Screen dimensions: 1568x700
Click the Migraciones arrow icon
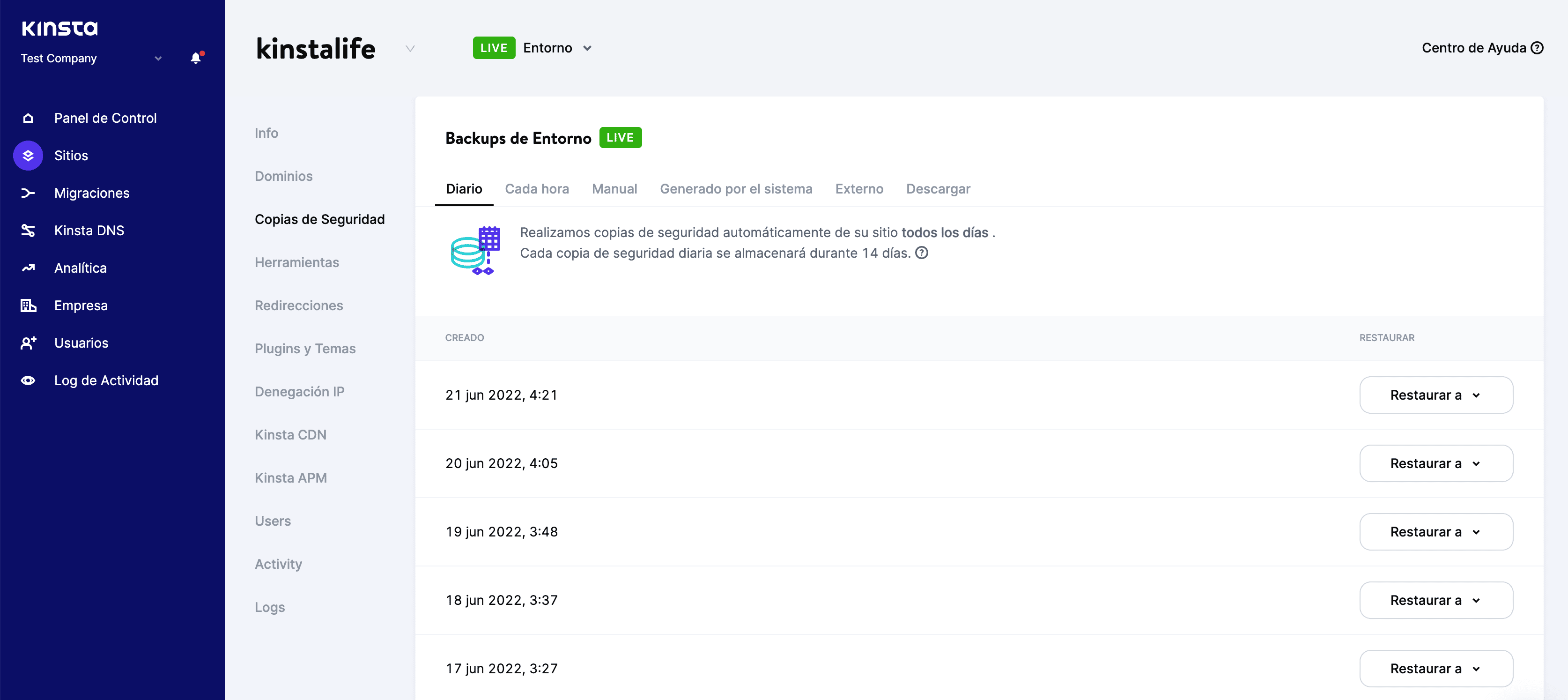click(28, 193)
